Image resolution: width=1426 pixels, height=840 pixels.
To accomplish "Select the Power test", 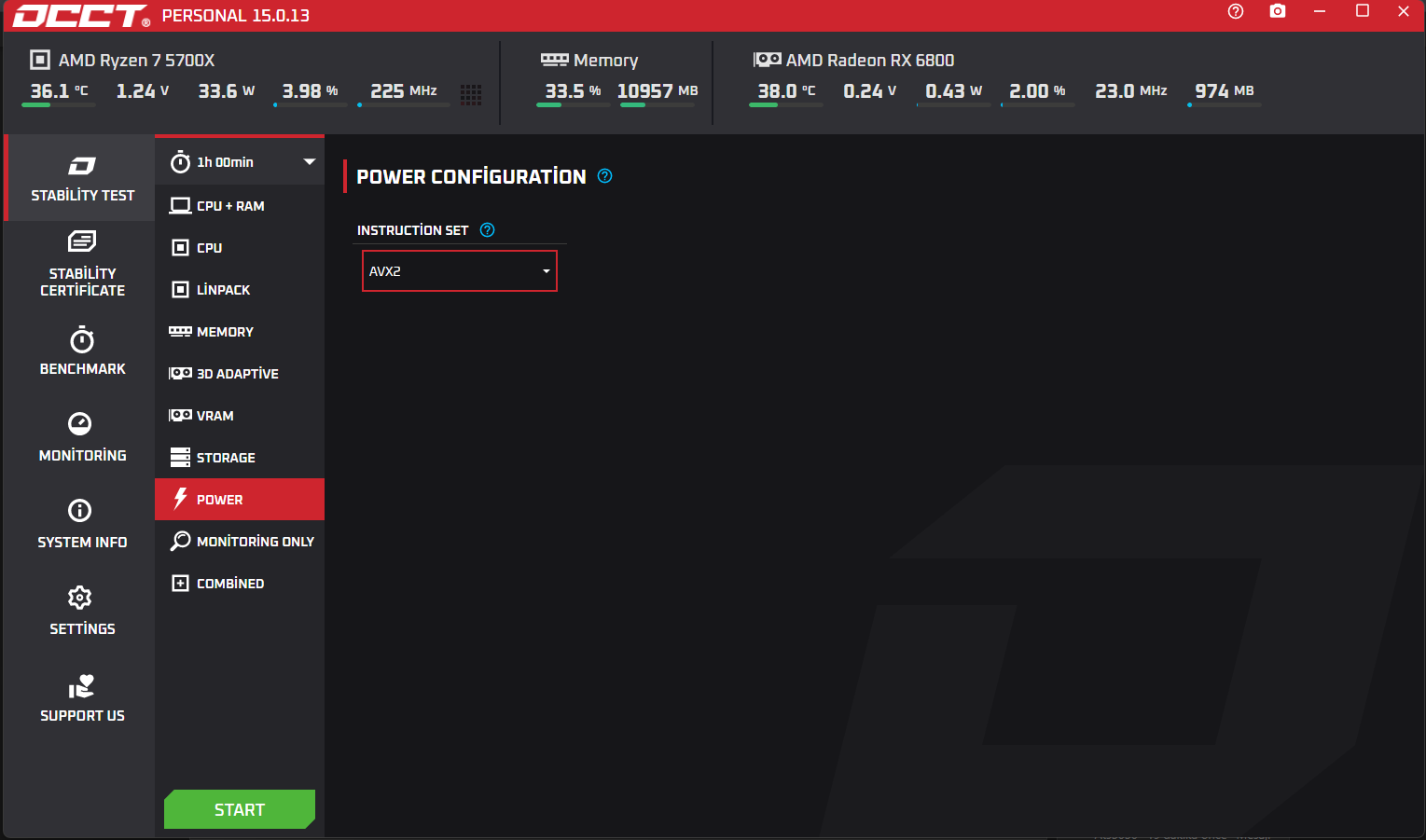I will pyautogui.click(x=240, y=500).
